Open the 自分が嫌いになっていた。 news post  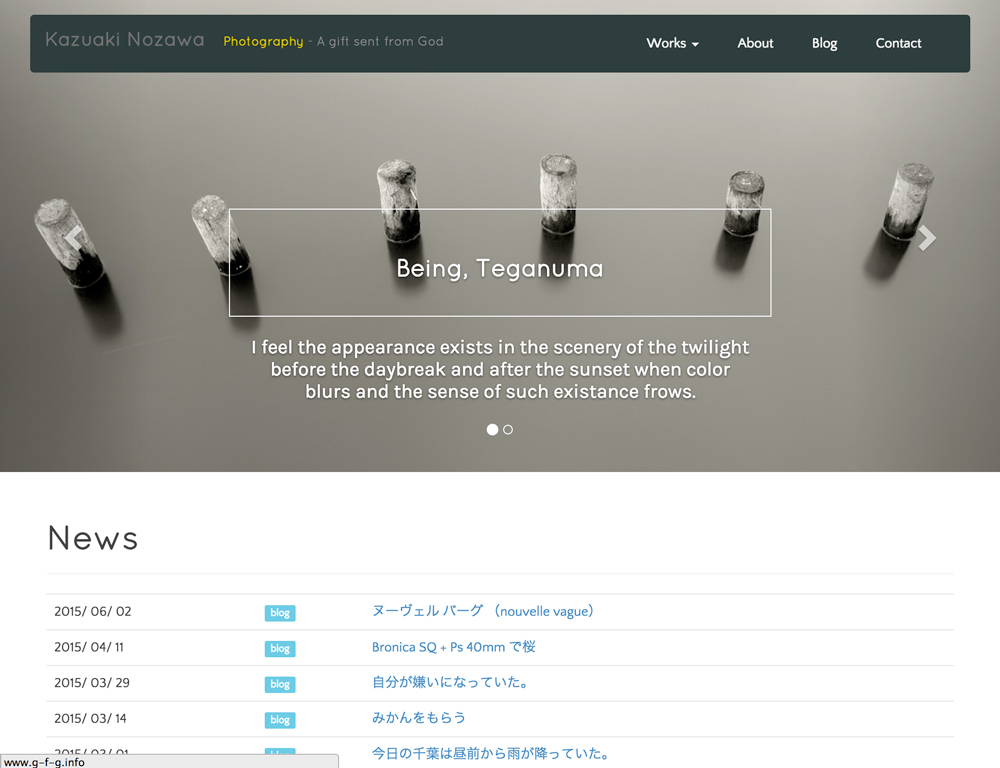[x=450, y=683]
